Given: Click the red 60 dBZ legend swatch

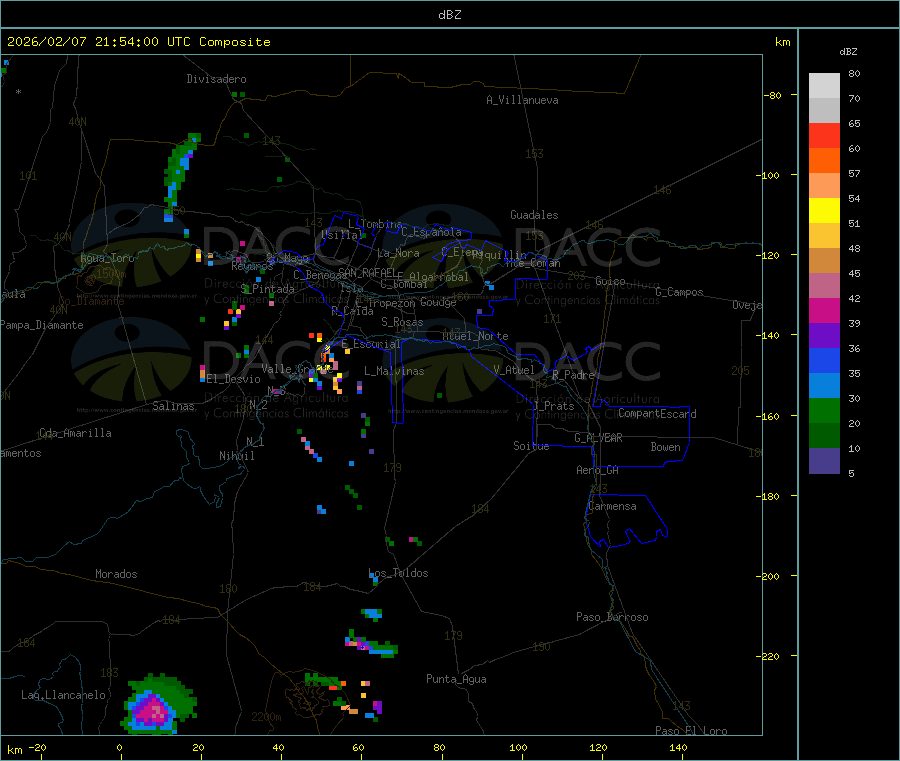Looking at the screenshot, I should click(824, 135).
